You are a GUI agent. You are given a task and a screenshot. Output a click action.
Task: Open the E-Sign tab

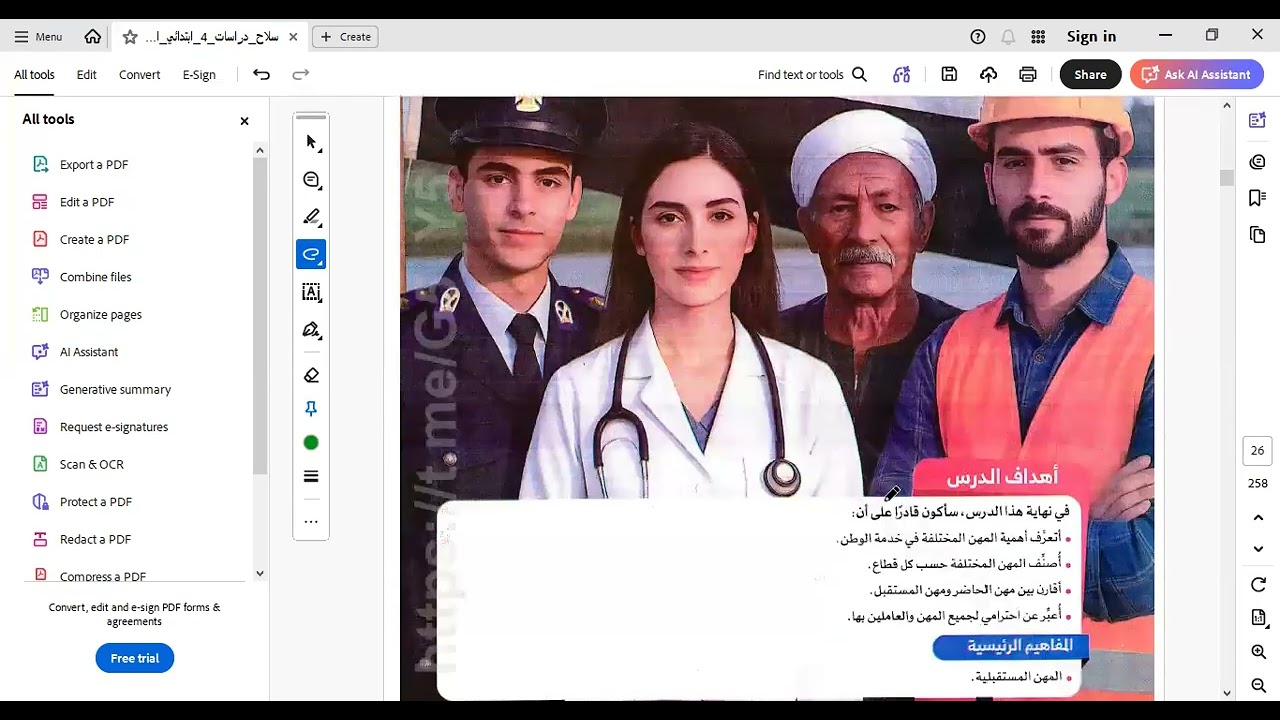coord(199,75)
